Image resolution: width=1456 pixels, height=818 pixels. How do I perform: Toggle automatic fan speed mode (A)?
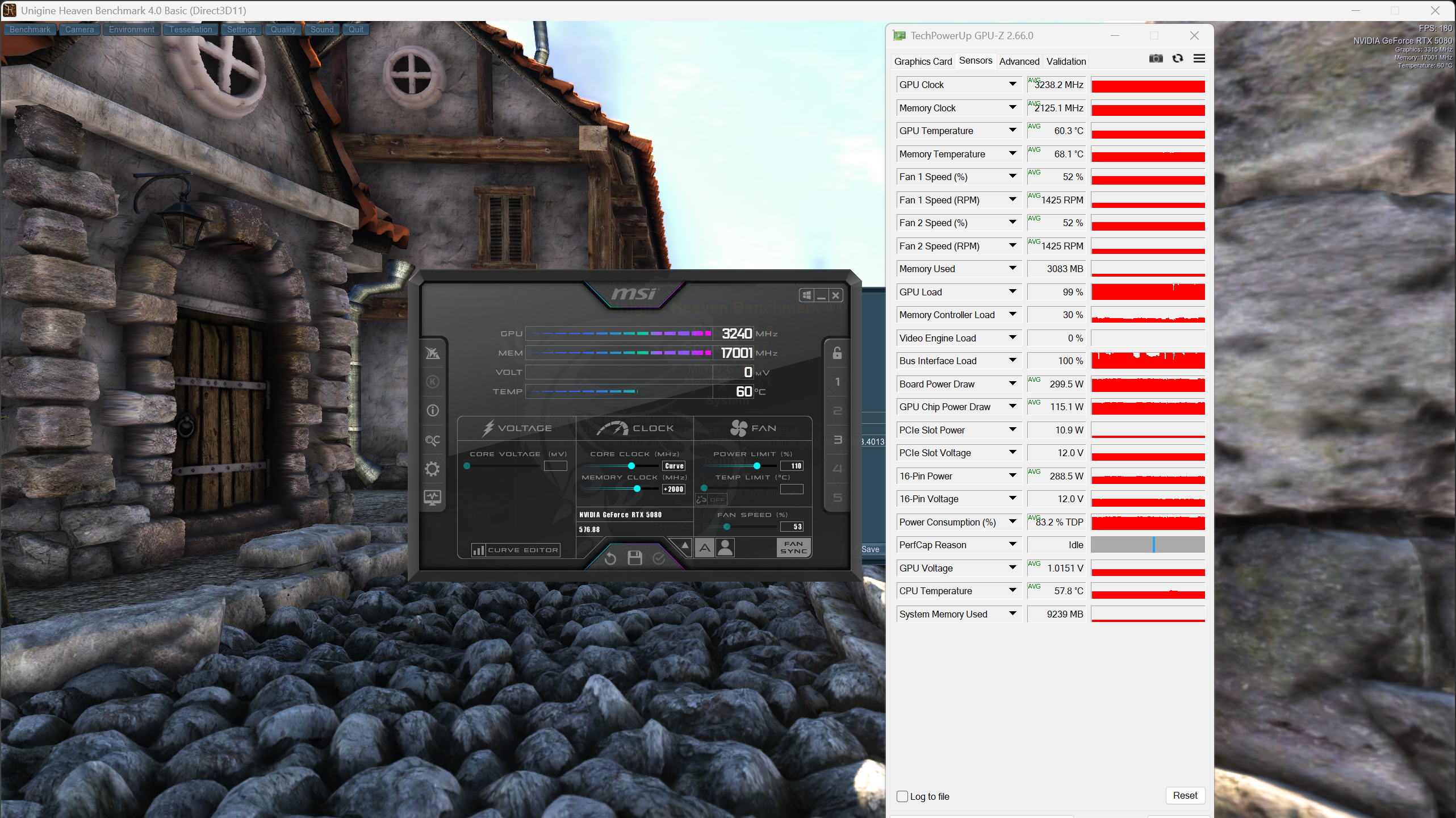(705, 548)
